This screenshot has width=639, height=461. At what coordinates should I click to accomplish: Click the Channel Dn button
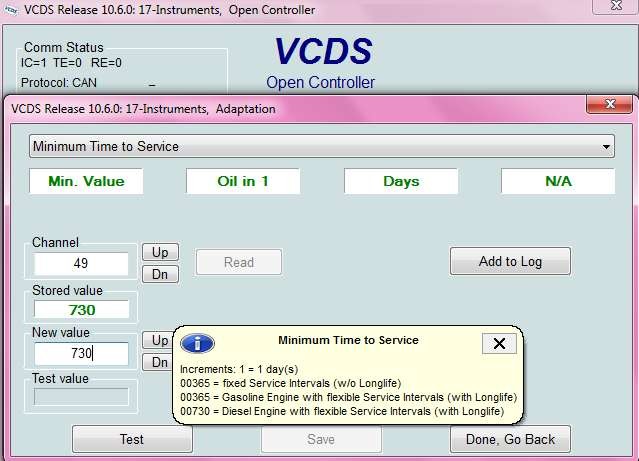pos(160,274)
